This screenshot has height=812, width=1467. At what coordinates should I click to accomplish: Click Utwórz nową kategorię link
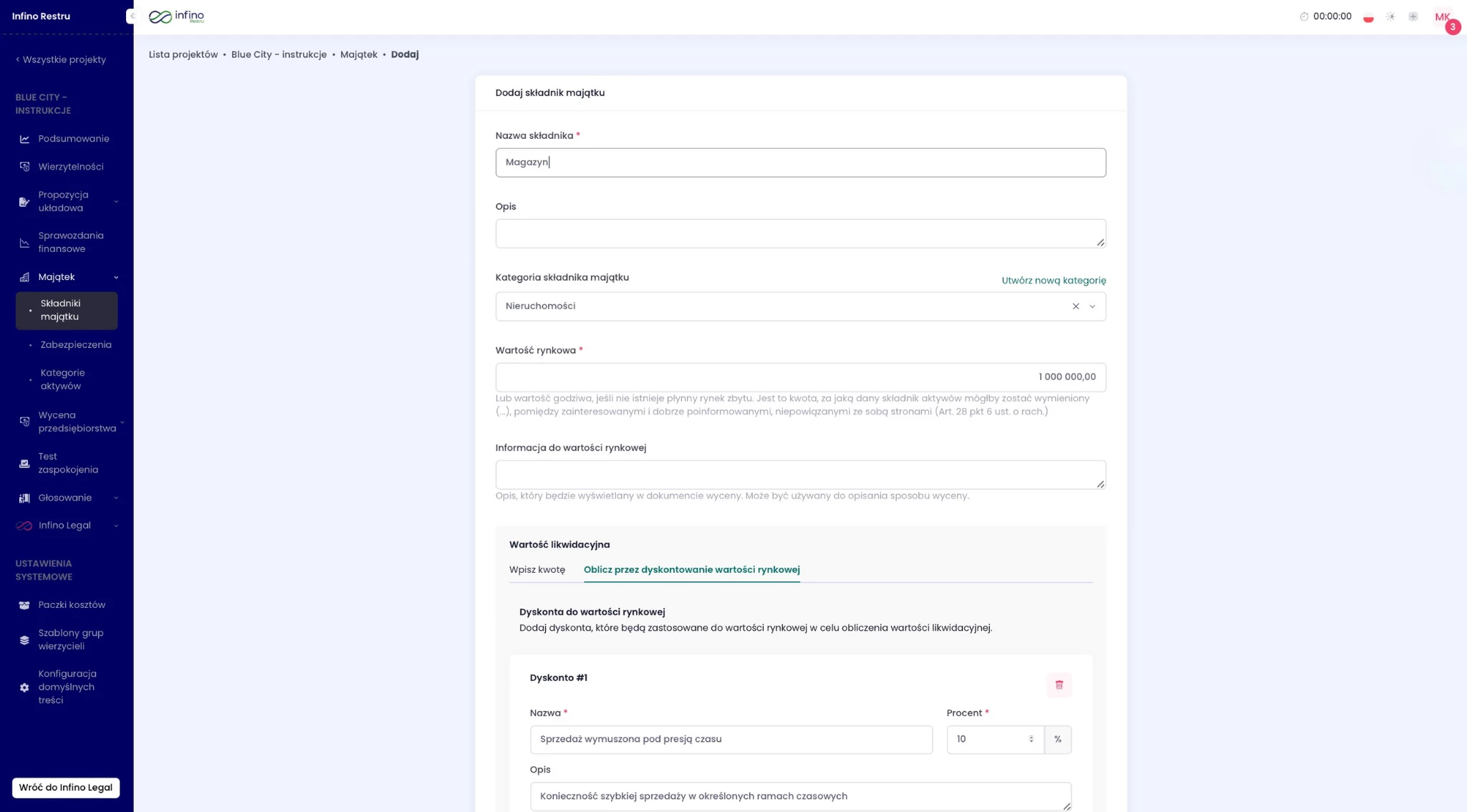click(1053, 281)
